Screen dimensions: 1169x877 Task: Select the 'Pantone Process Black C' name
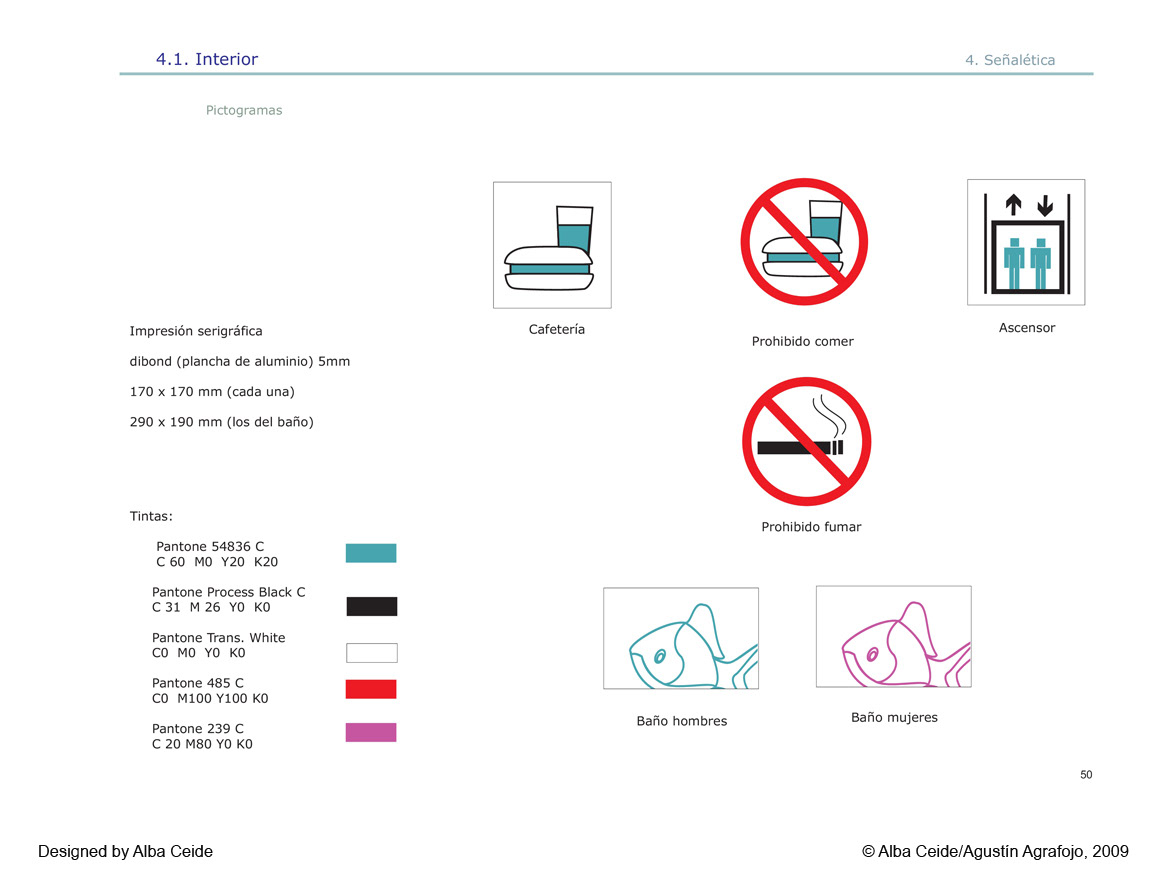coord(229,592)
